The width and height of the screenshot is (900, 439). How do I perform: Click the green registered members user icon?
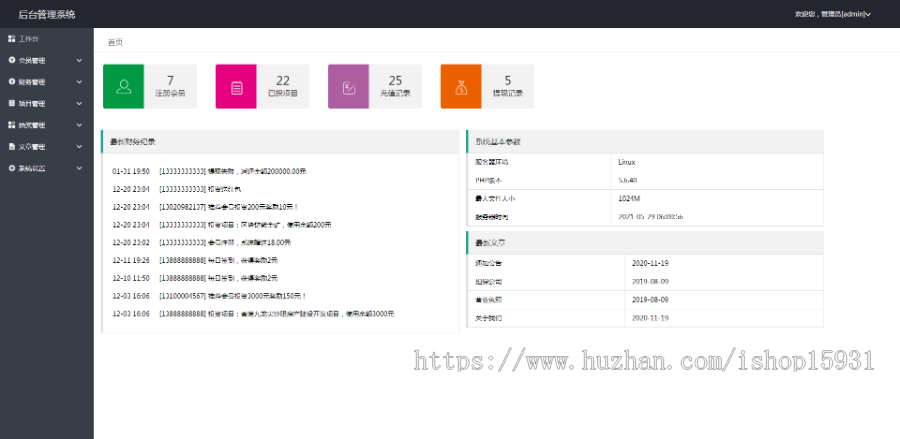point(124,87)
